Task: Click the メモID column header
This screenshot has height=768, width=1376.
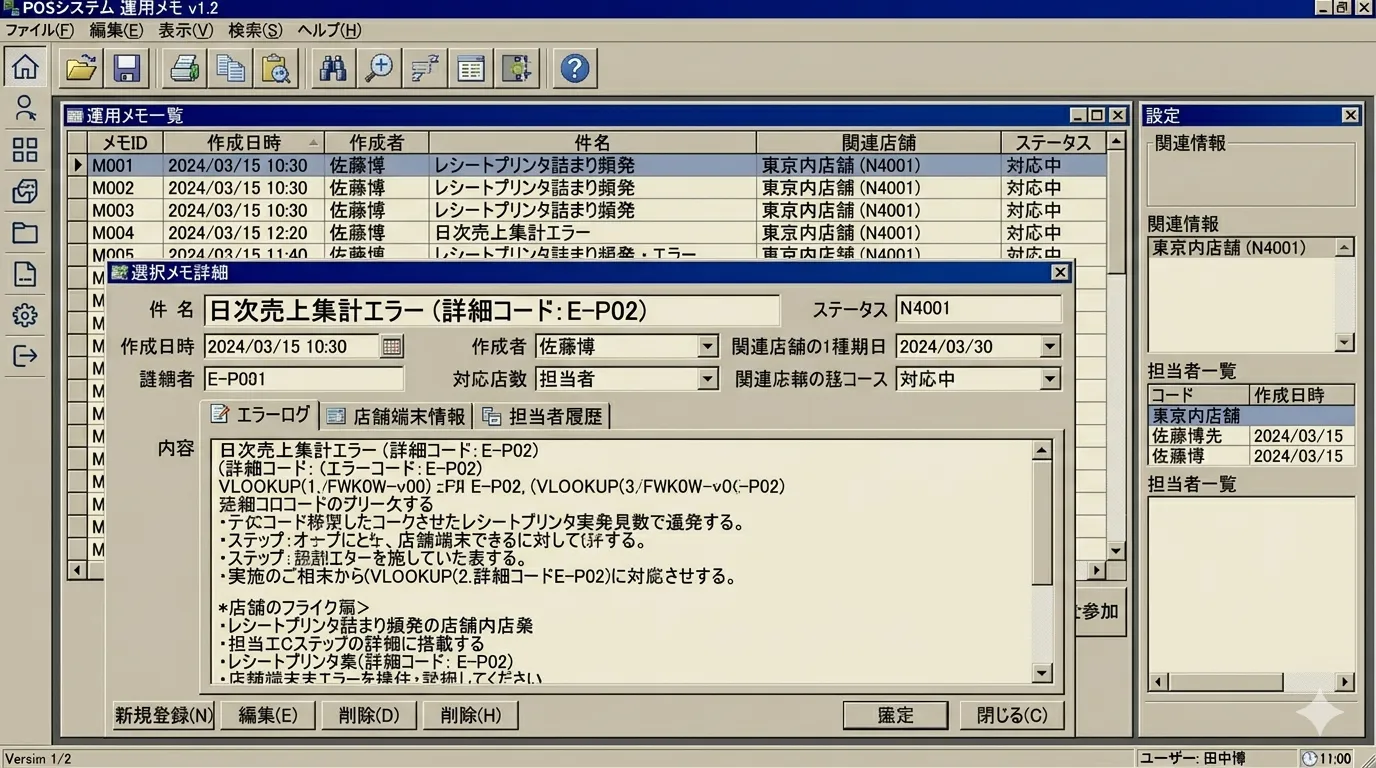Action: pos(125,143)
